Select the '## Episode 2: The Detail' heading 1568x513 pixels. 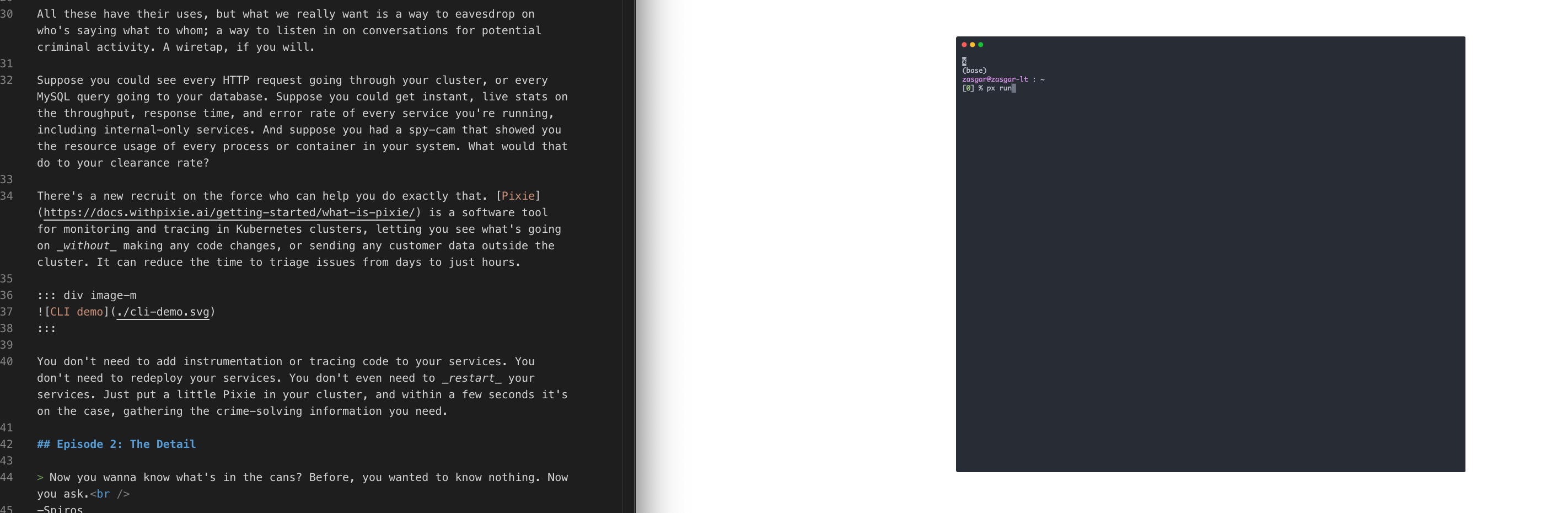click(116, 444)
